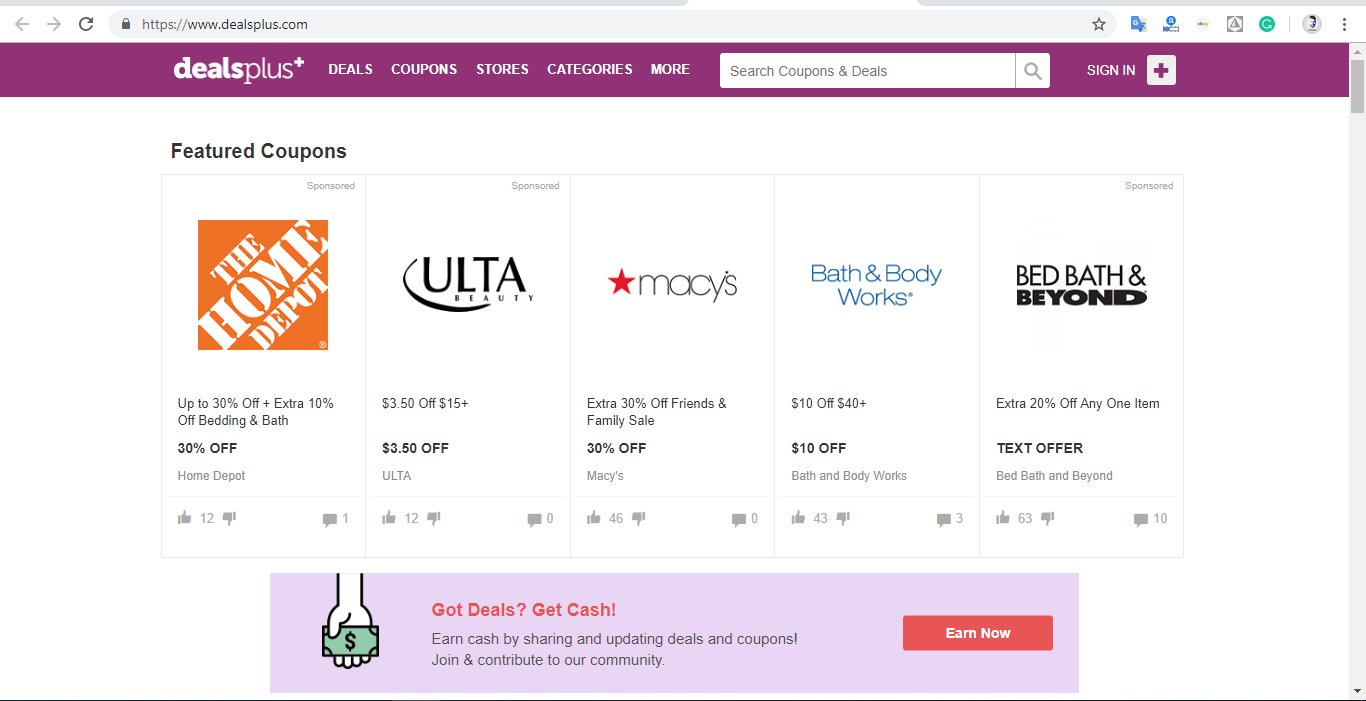Thumbs down the Bed Bath and Beyond coupon

click(1048, 518)
